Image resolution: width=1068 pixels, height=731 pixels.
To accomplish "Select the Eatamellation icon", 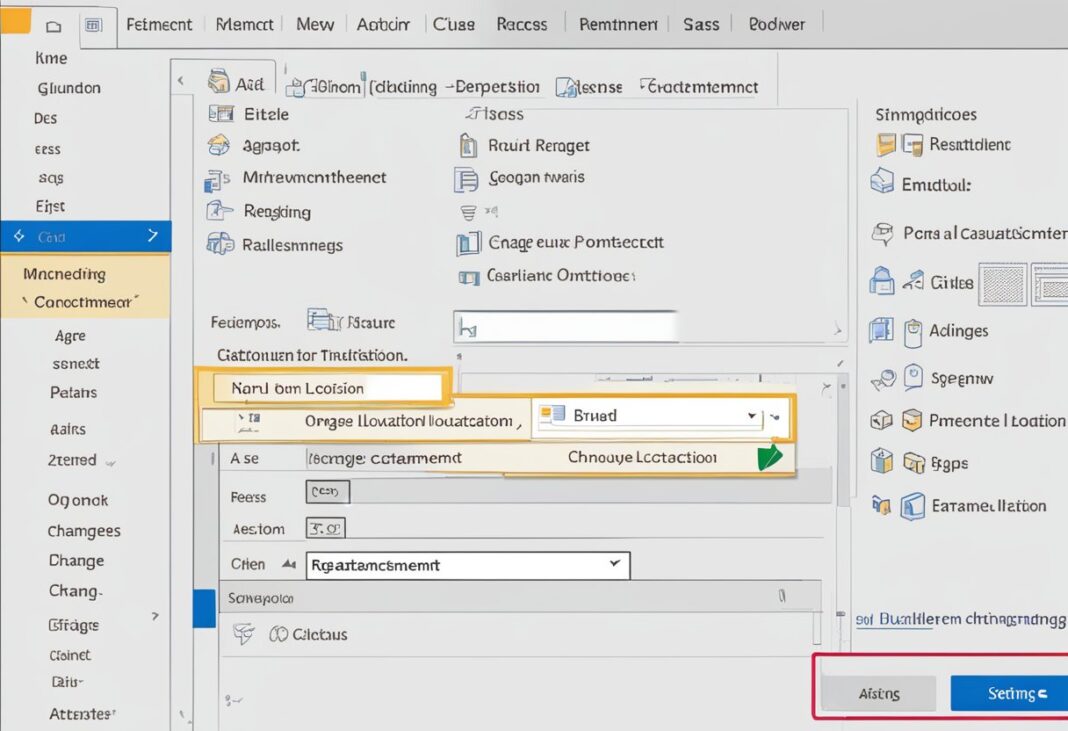I will pyautogui.click(x=913, y=506).
